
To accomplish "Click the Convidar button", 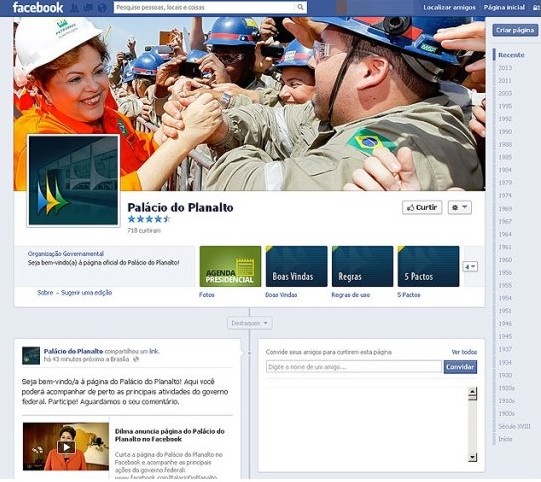I will coord(460,367).
